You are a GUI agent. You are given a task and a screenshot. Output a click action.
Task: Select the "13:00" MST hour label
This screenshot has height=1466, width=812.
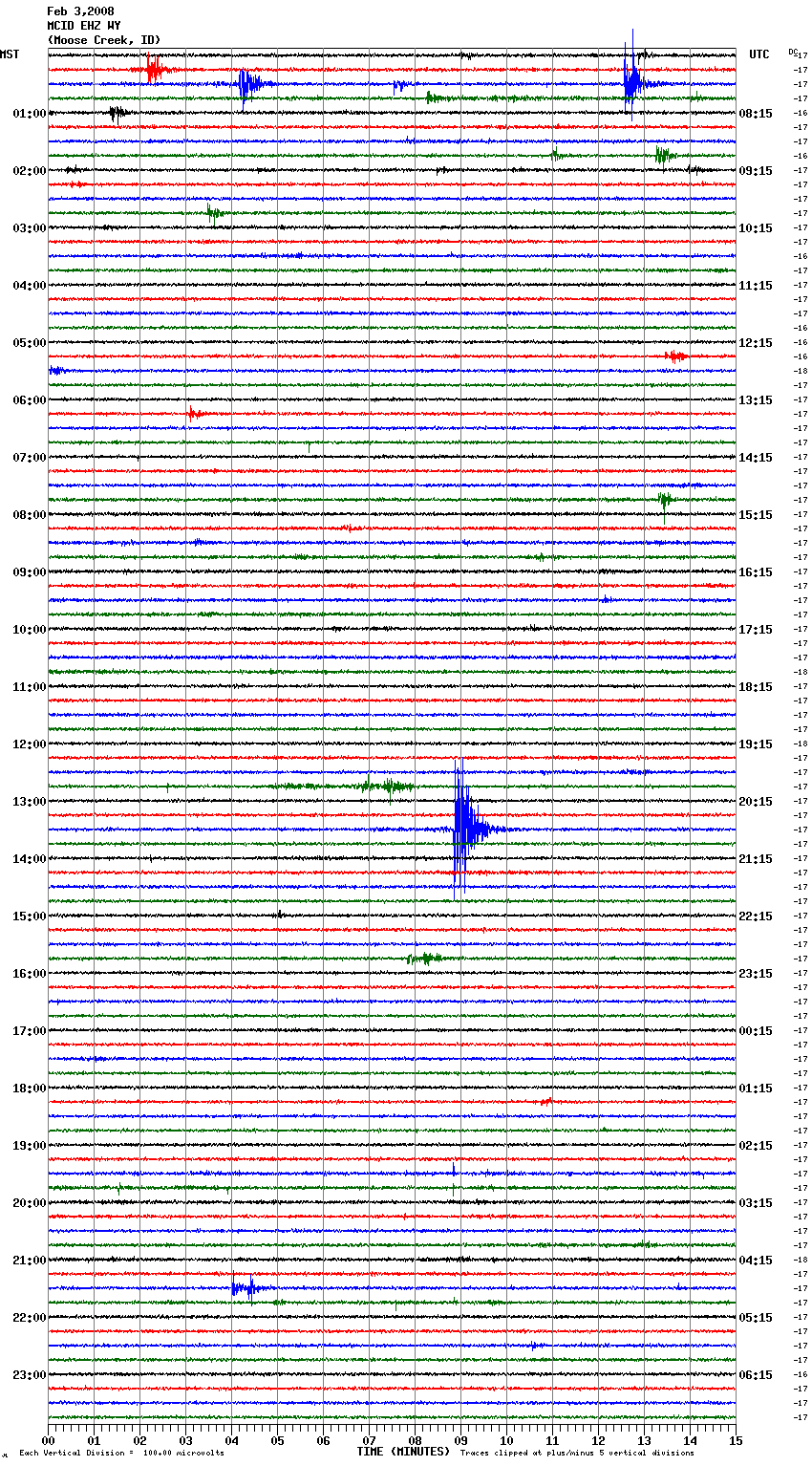pyautogui.click(x=30, y=802)
